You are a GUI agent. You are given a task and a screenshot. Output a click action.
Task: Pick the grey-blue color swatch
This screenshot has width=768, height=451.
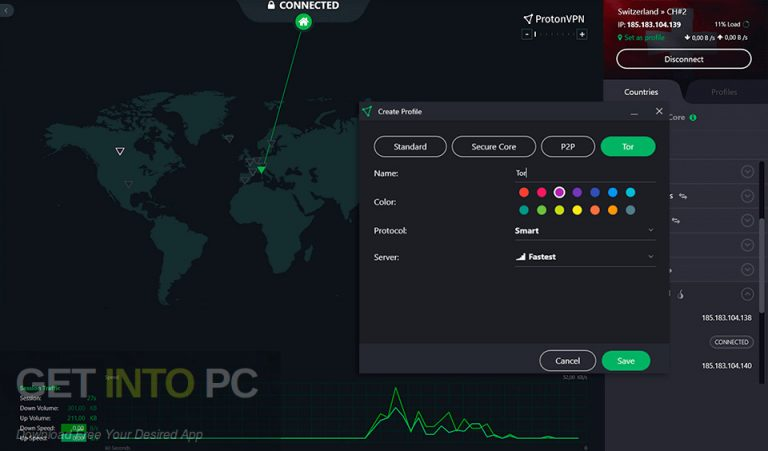[x=630, y=210]
